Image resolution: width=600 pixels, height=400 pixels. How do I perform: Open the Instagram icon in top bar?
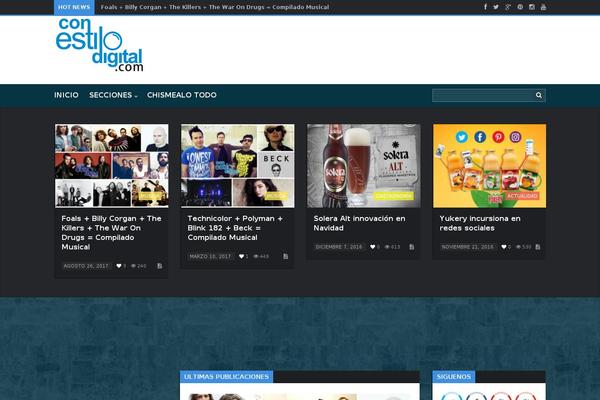[x=532, y=7]
